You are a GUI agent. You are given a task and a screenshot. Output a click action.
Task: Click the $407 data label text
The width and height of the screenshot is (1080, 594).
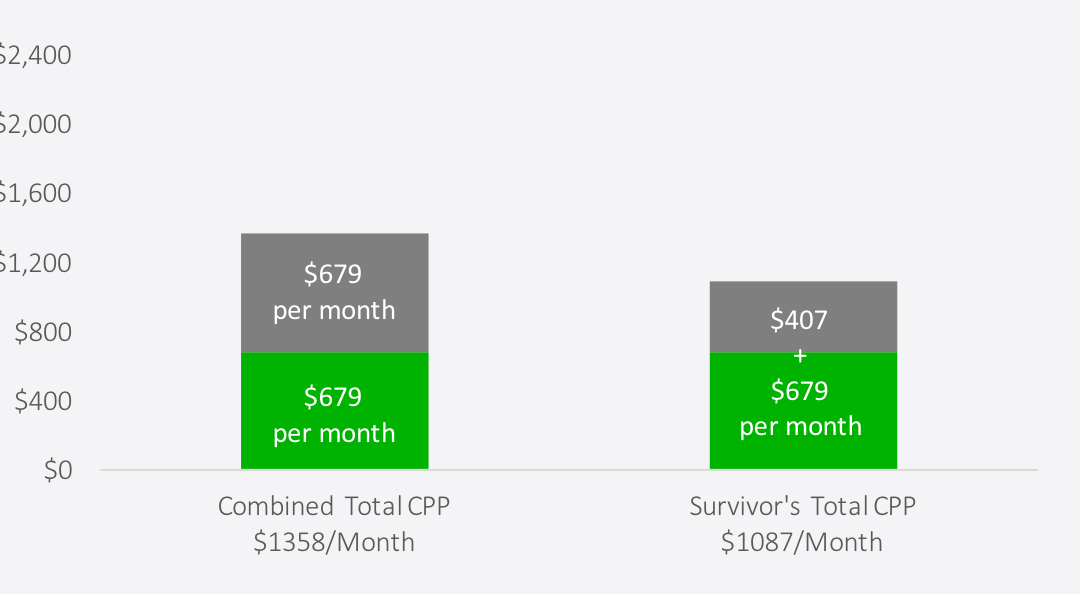[x=799, y=320]
